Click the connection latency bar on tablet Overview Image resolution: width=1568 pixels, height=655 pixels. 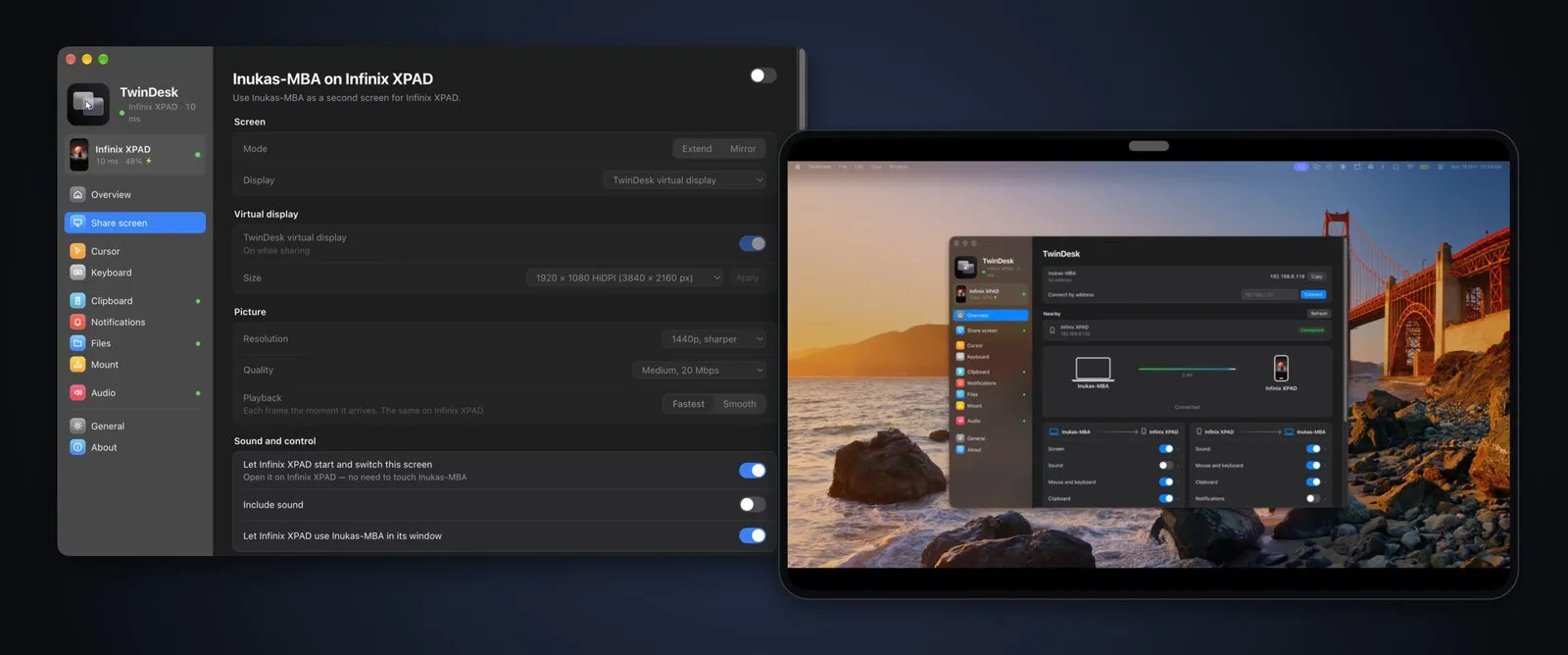pos(1187,369)
